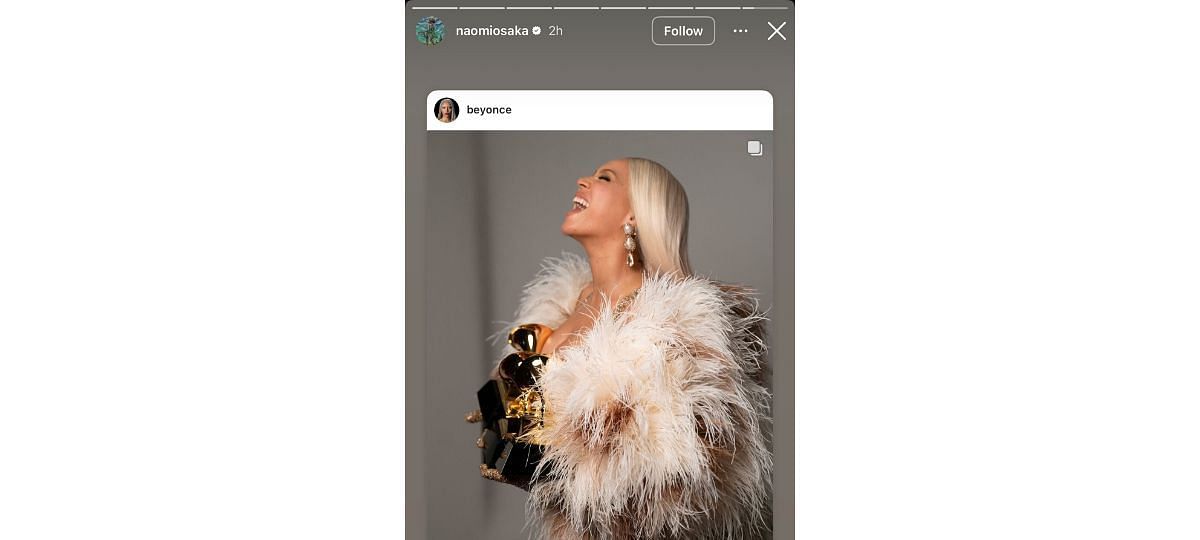This screenshot has width=1200, height=540.
Task: Open naomiosaka's profile picture avatar
Action: [x=430, y=31]
